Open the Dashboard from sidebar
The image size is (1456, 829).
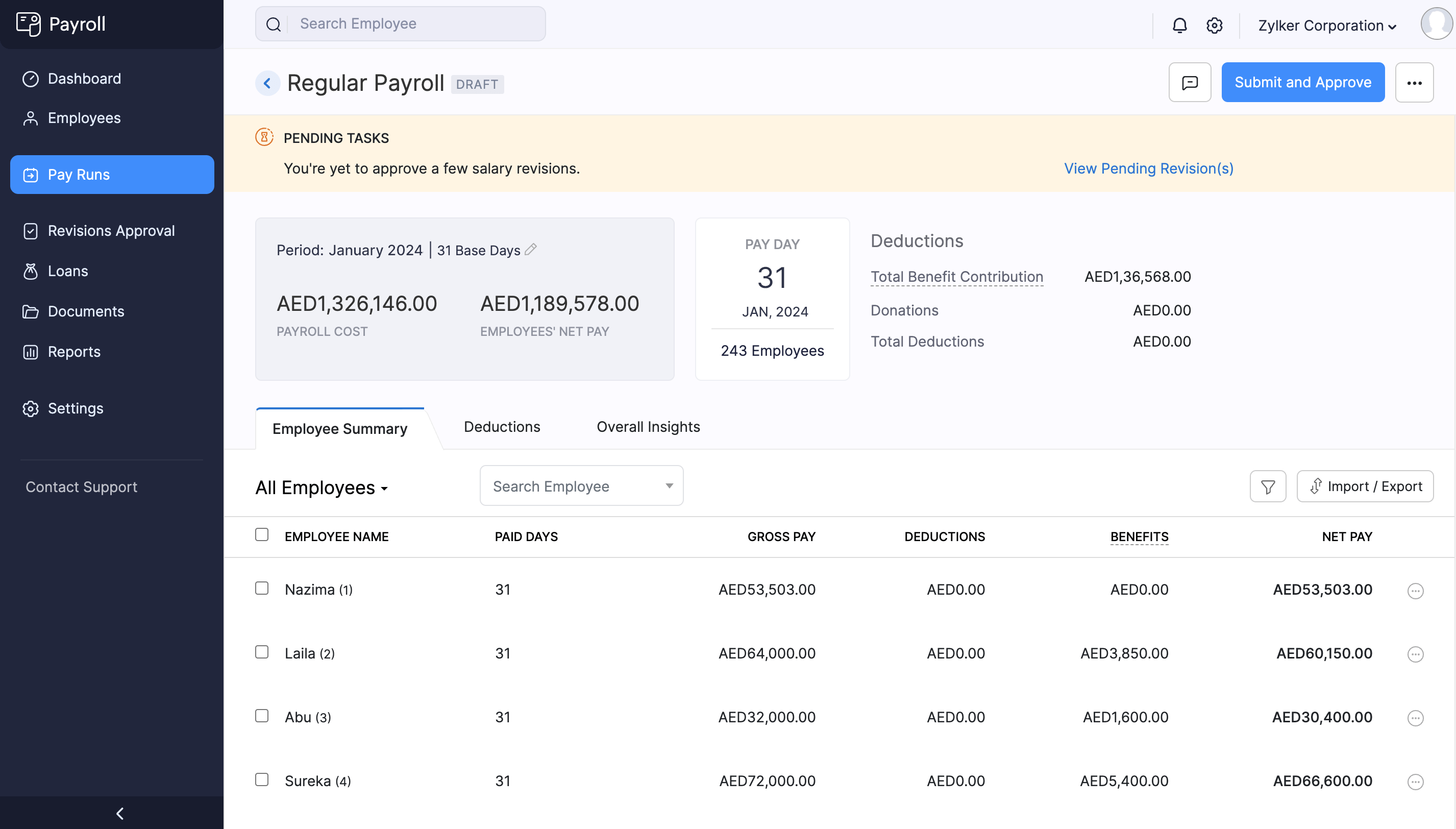[x=84, y=79]
